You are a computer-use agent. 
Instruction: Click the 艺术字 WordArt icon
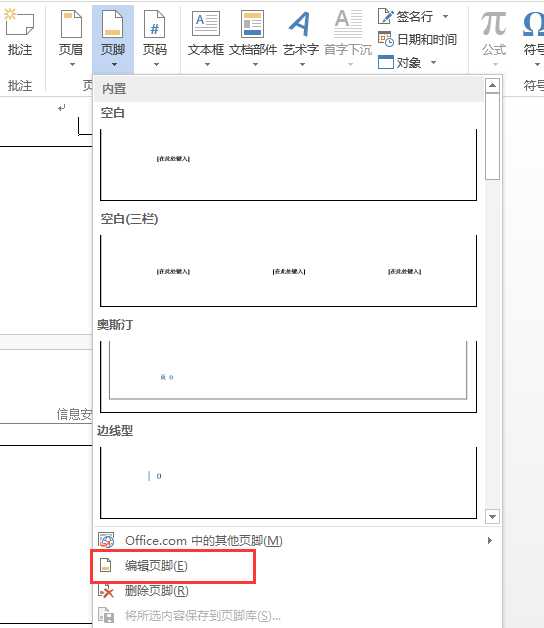300,24
